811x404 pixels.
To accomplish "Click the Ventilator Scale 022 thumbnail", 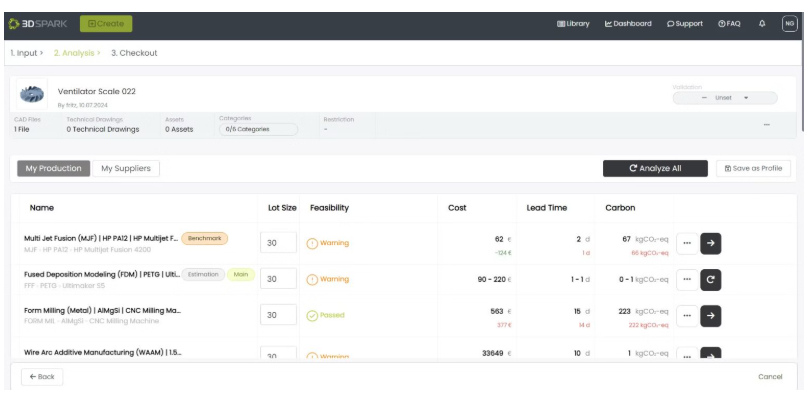I will click(x=33, y=95).
